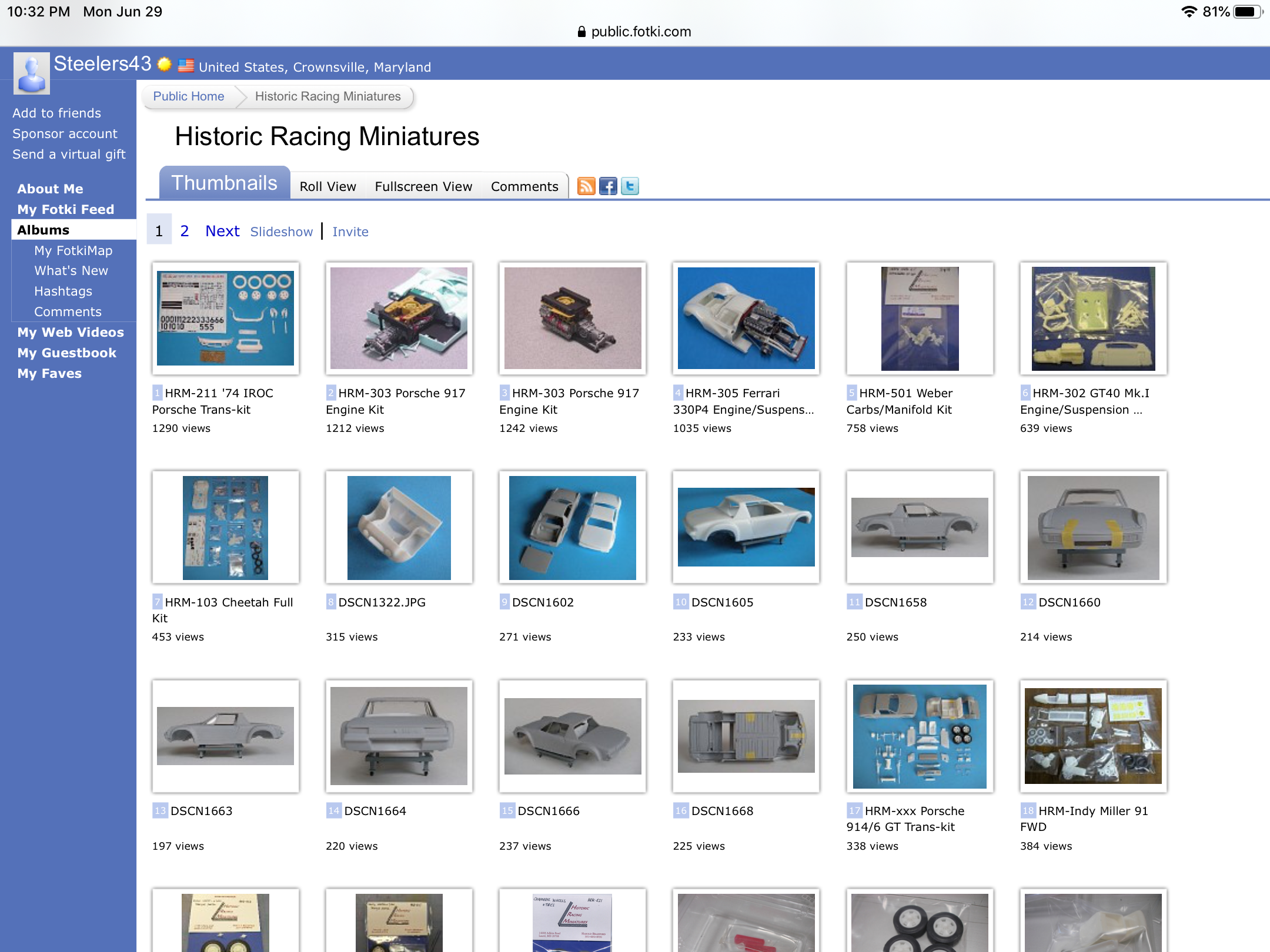Open HRM-303 Porsche 917 thumbnail number 3
The width and height of the screenshot is (1270, 952).
coord(573,318)
